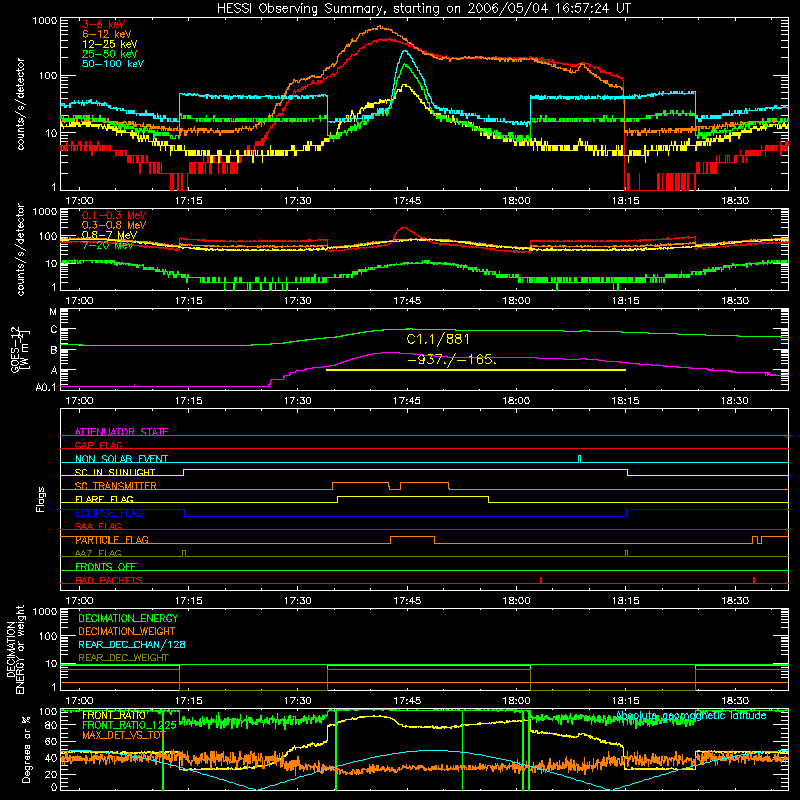
Task: Click the C1.1/881 flare annotation
Action: click(x=438, y=339)
